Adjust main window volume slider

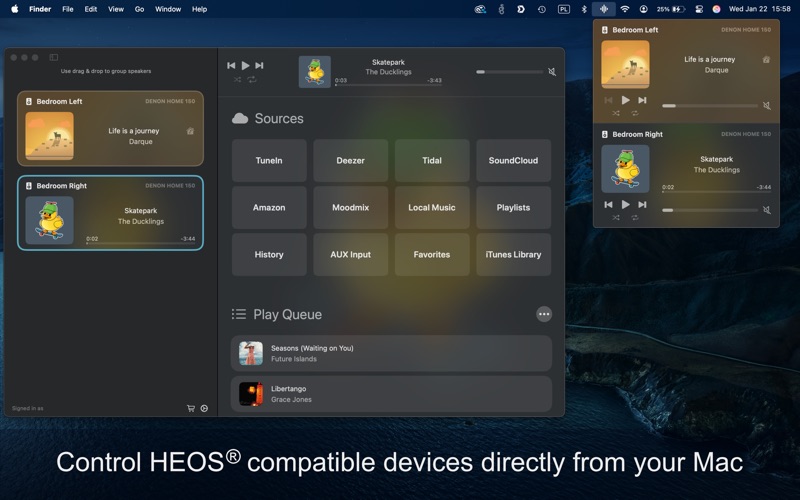(509, 72)
